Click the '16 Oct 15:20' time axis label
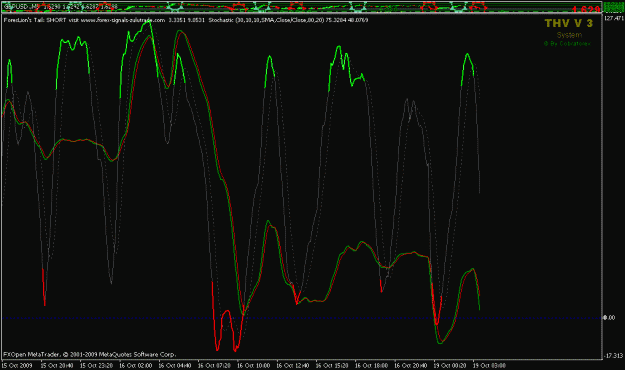Image resolution: width=625 pixels, height=370 pixels. pyautogui.click(x=332, y=365)
